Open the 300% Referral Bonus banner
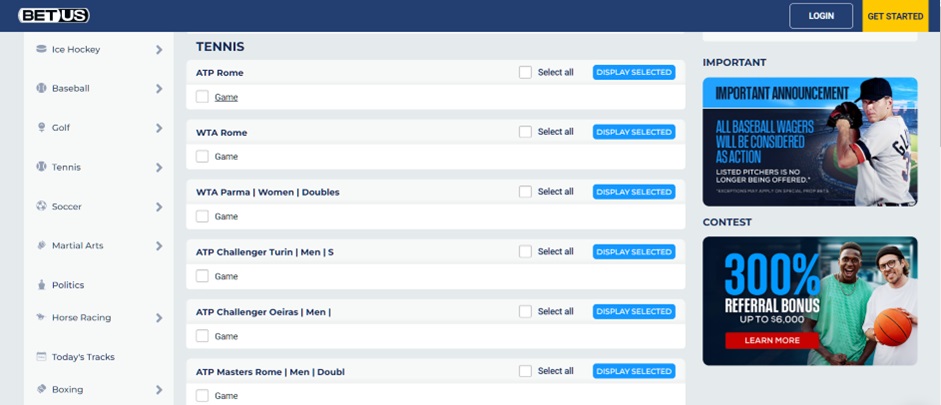The width and height of the screenshot is (941, 405). coord(809,300)
